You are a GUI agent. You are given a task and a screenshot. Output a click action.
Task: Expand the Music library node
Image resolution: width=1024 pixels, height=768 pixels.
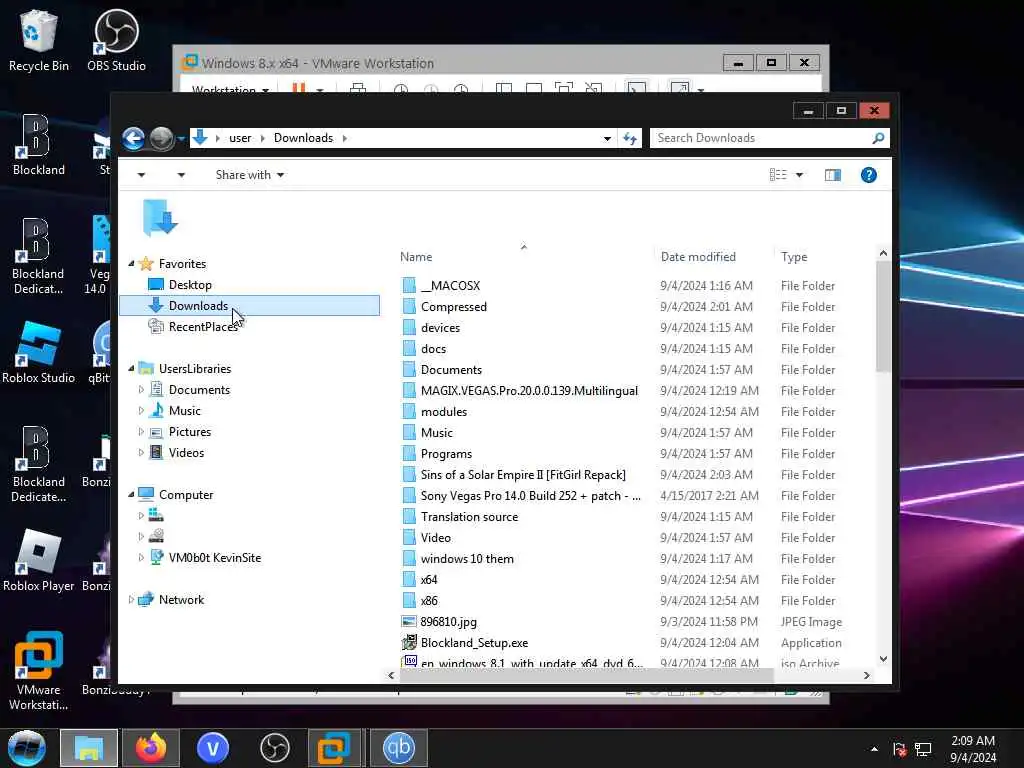[141, 411]
